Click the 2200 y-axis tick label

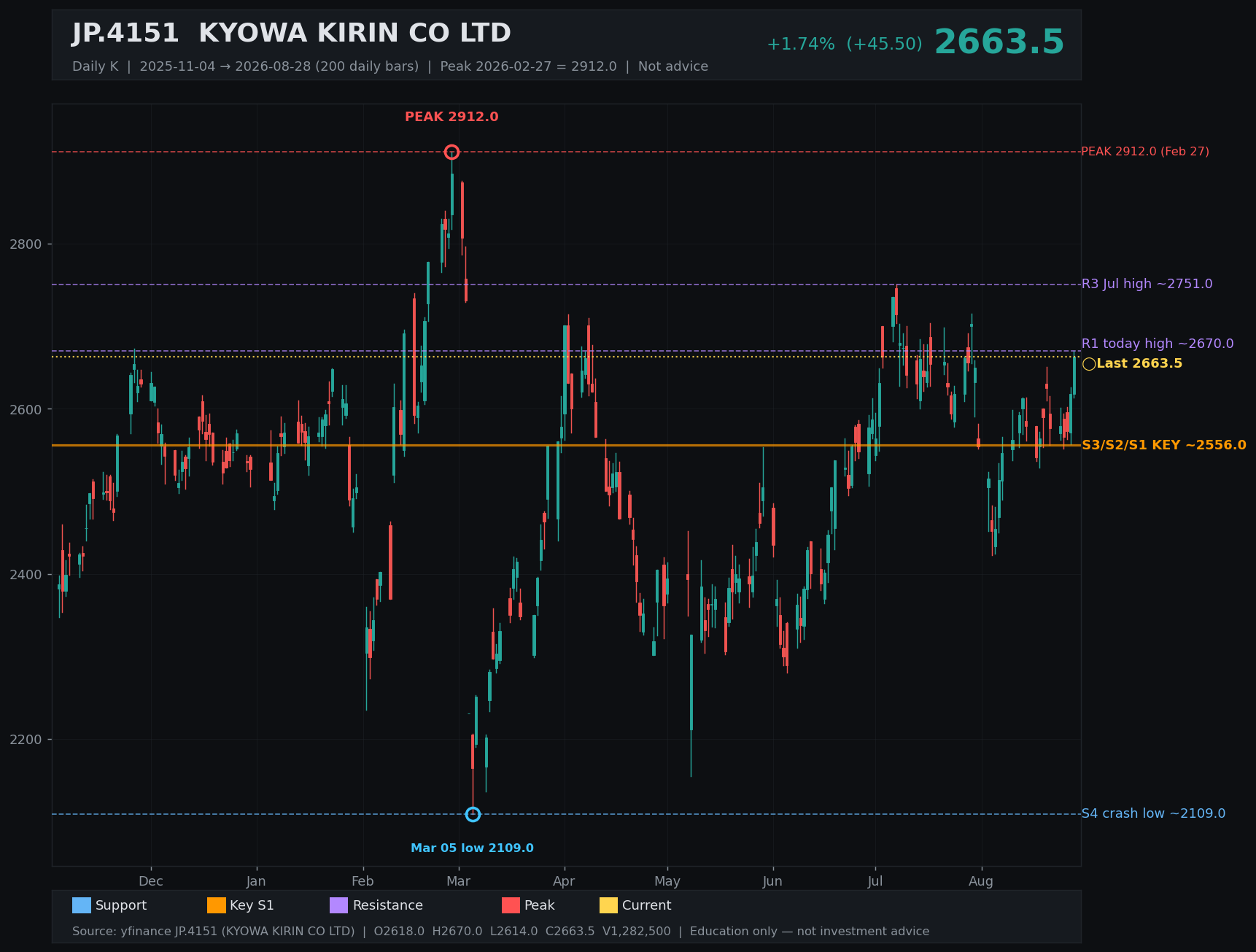coord(26,740)
